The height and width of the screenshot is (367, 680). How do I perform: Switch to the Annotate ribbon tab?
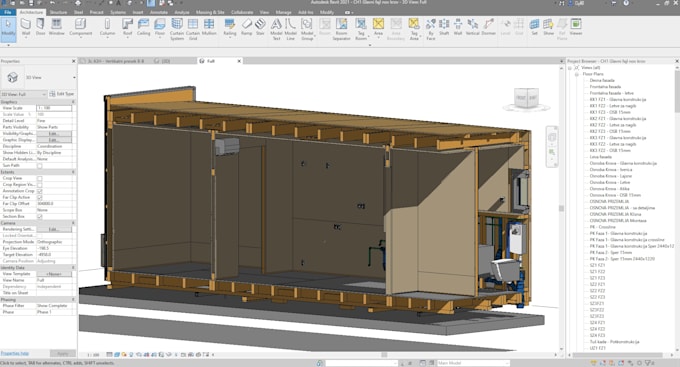[x=158, y=12]
